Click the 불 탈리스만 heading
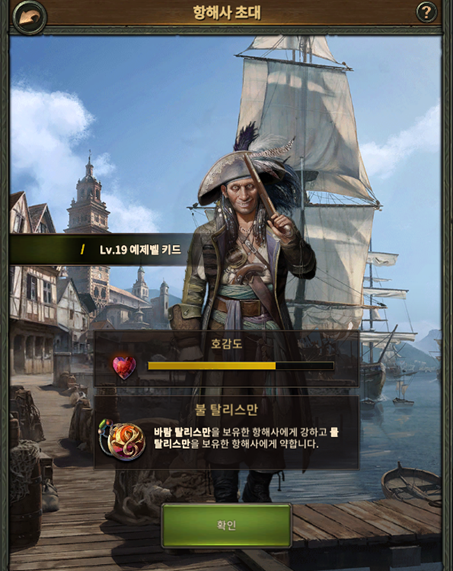This screenshot has width=453, height=571. [x=226, y=409]
